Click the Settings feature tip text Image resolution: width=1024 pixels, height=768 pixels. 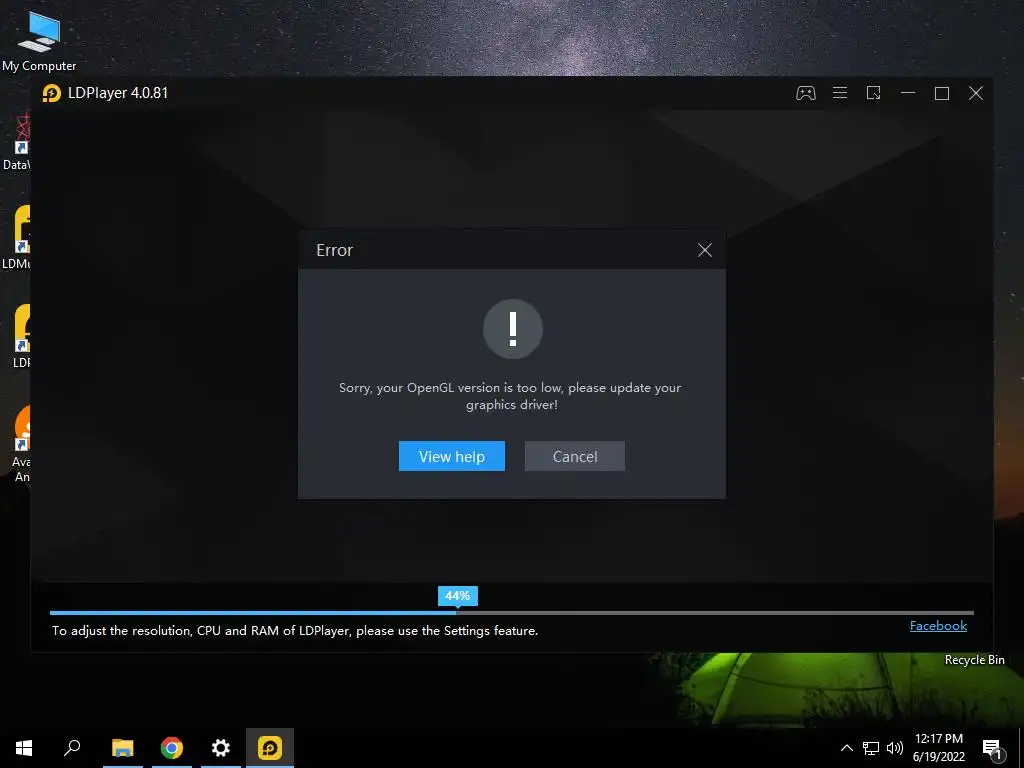295,631
